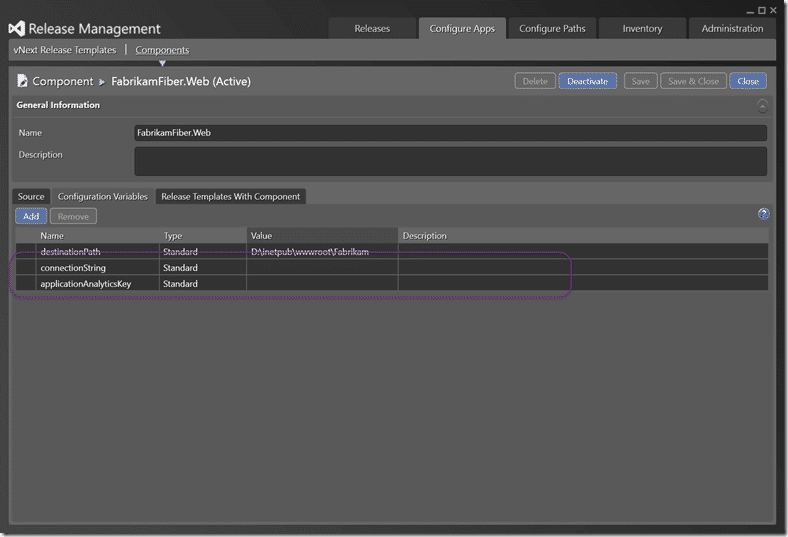Switch to the Source tab
The width and height of the screenshot is (788, 537).
click(x=31, y=196)
